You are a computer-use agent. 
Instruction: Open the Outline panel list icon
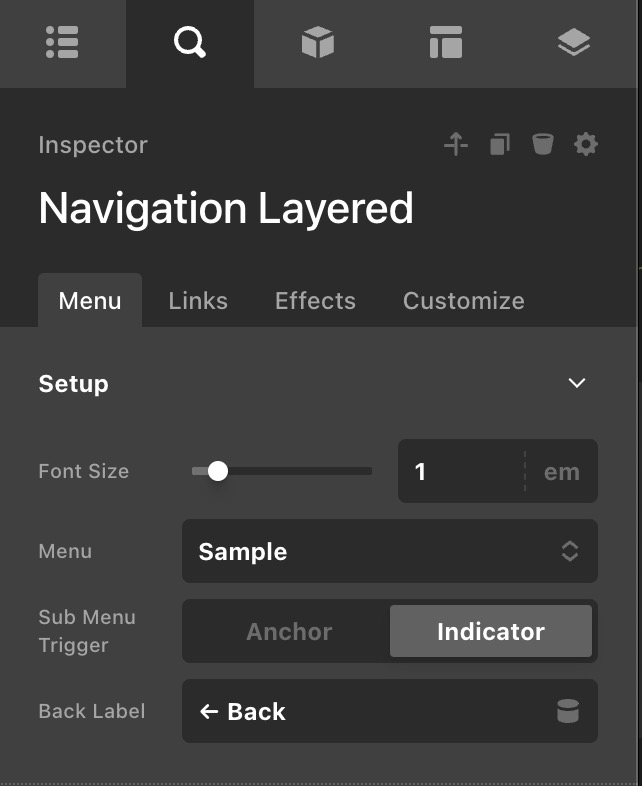pyautogui.click(x=62, y=42)
